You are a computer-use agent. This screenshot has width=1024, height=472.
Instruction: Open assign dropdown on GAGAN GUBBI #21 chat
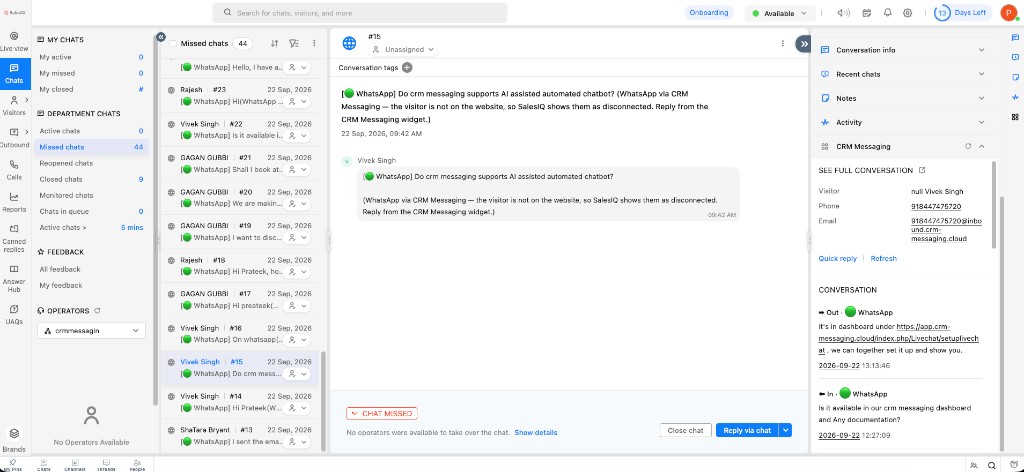[x=298, y=170]
